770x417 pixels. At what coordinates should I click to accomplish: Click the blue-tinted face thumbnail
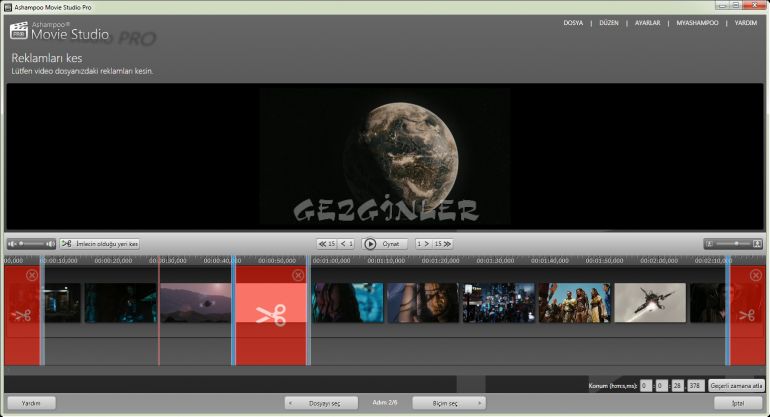tap(348, 303)
